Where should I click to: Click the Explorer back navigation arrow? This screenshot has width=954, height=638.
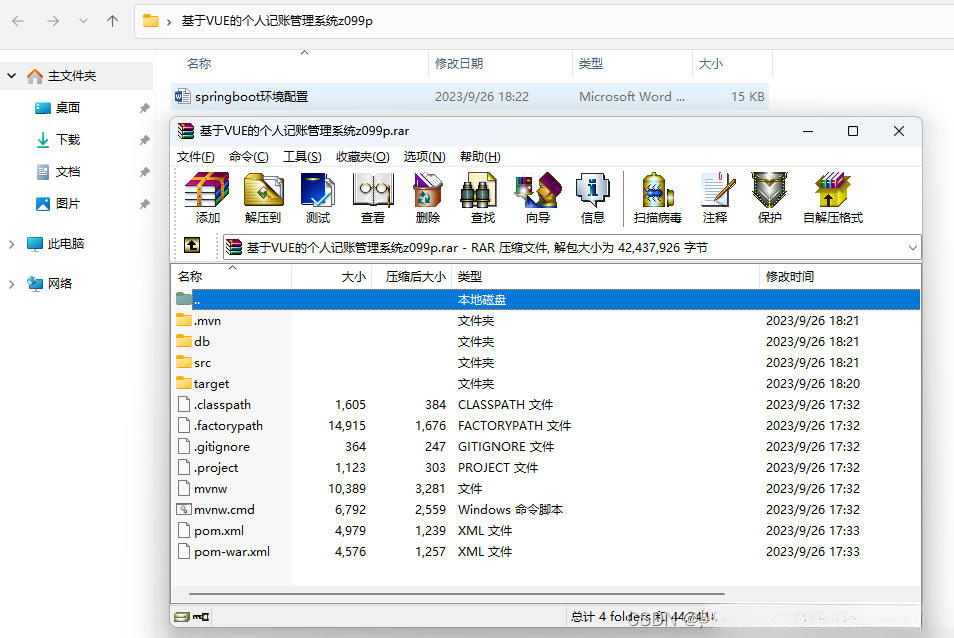(17, 20)
